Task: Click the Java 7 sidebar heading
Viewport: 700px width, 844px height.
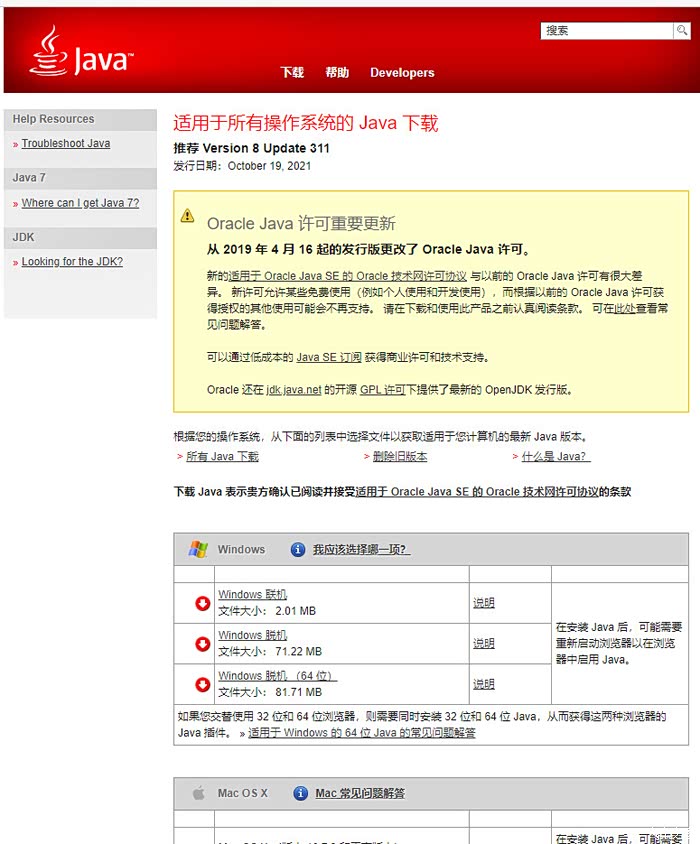Action: pyautogui.click(x=29, y=178)
